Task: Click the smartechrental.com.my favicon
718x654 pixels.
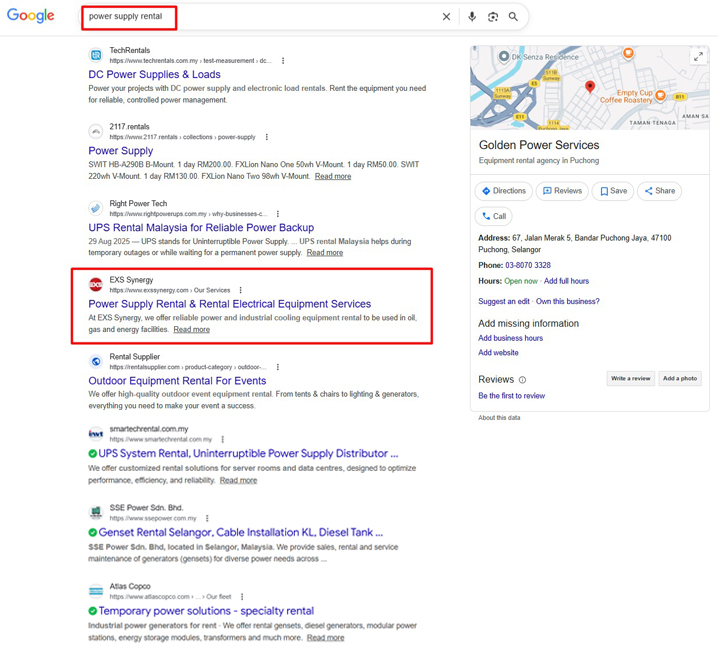Action: tap(96, 434)
